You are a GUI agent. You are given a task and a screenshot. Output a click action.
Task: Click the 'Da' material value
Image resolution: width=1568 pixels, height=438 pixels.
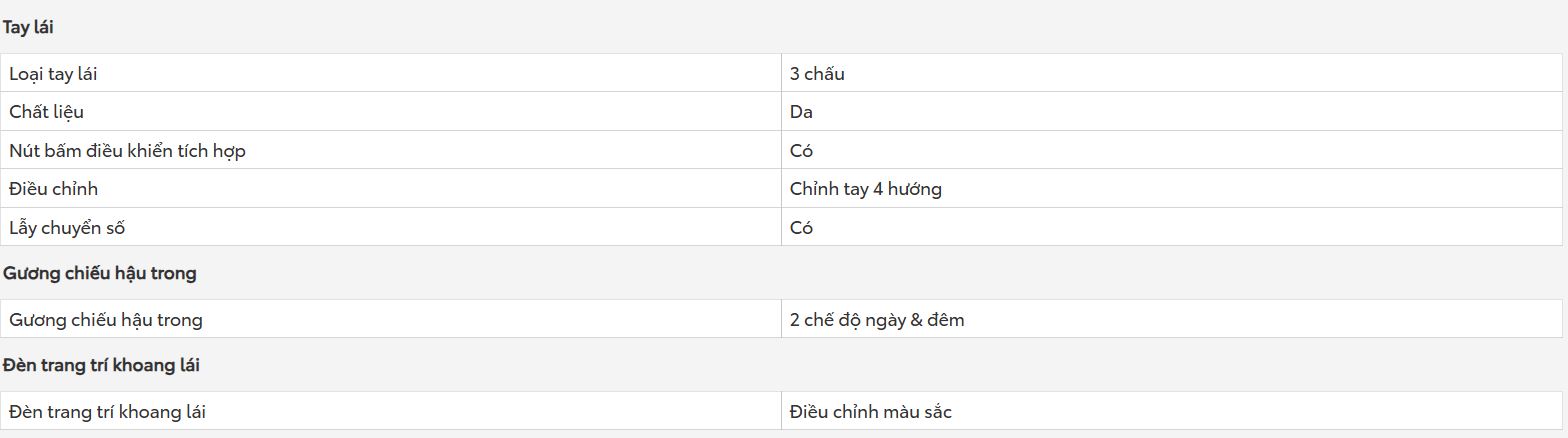pos(801,112)
